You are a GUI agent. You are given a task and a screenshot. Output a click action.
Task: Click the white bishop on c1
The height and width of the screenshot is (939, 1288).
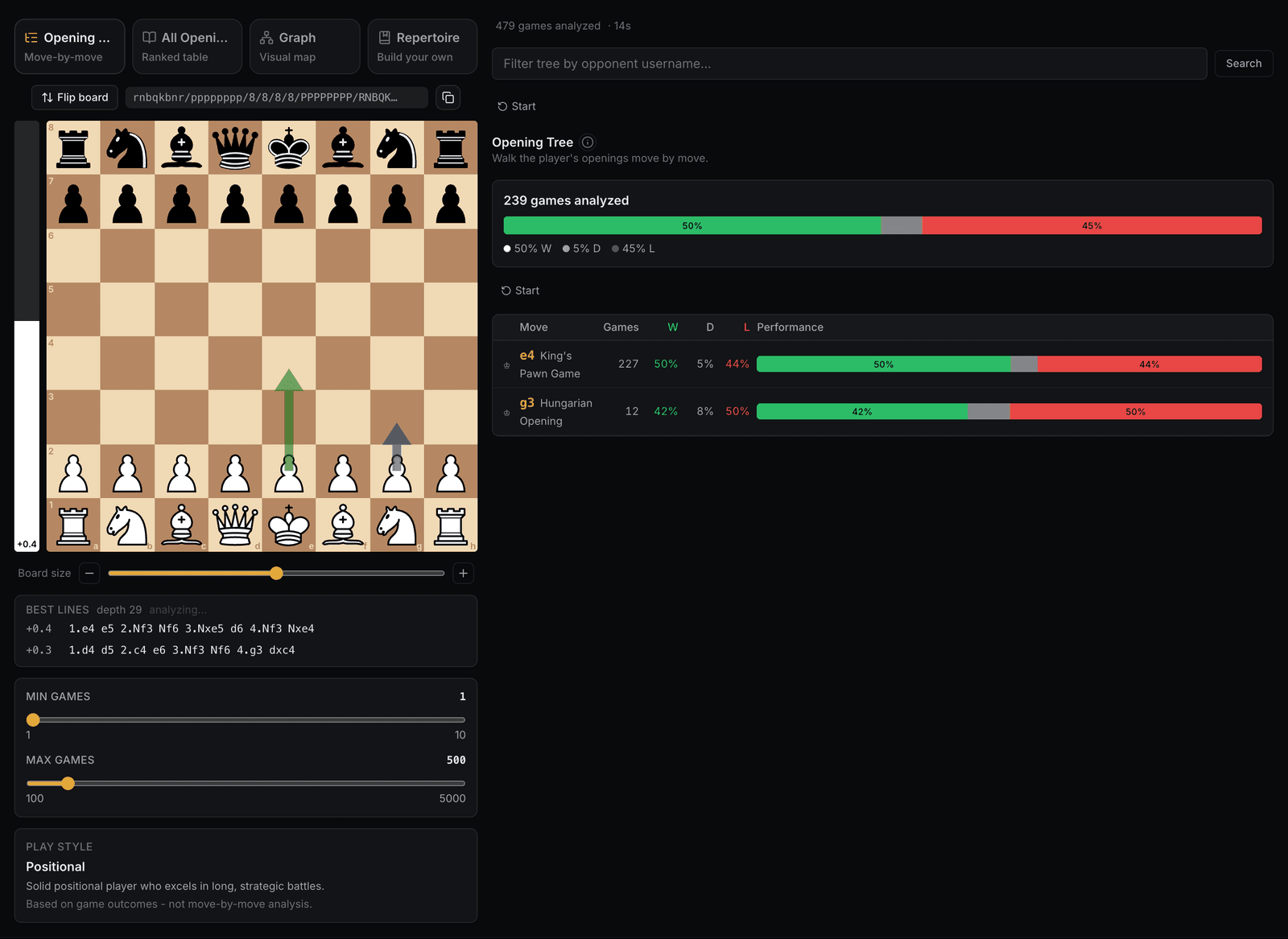pyautogui.click(x=181, y=525)
